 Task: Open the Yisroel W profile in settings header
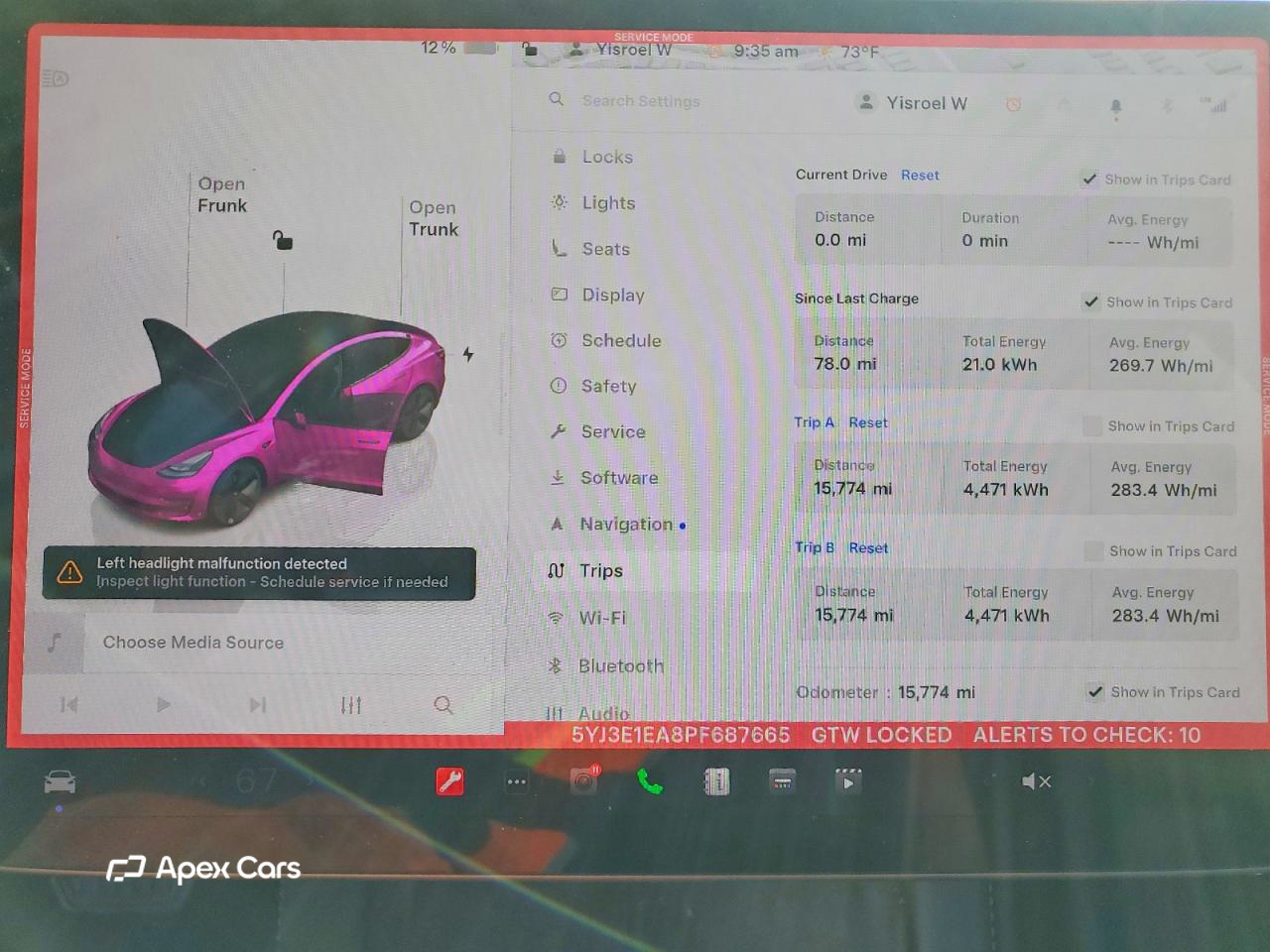(913, 103)
